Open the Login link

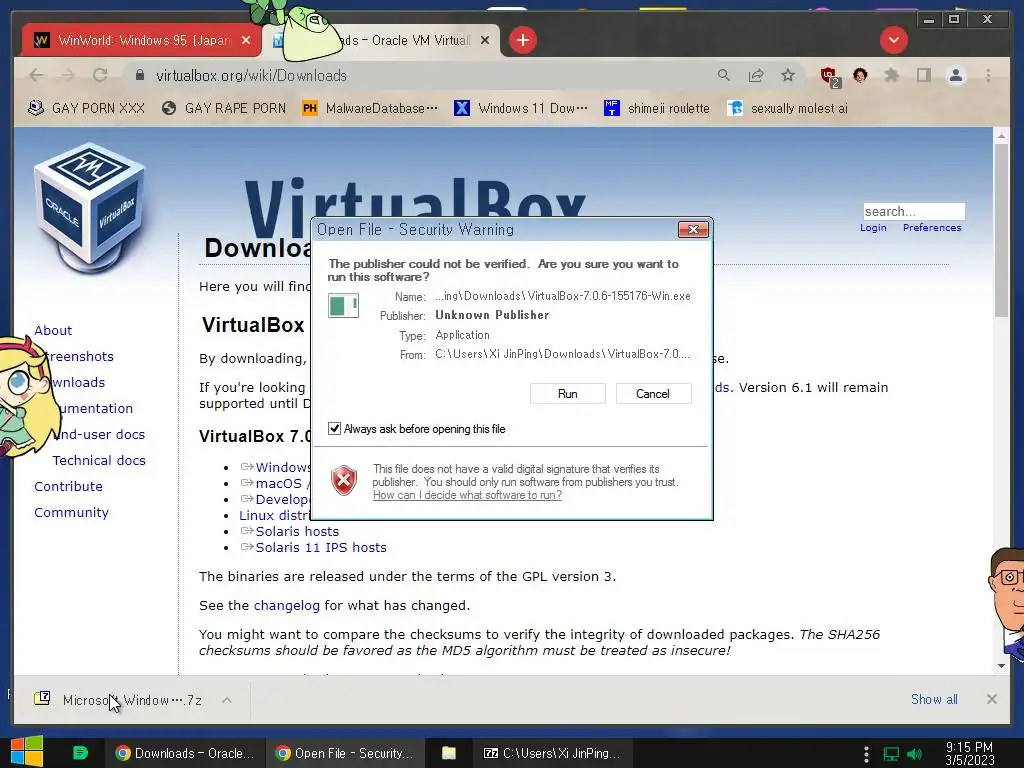(x=872, y=228)
